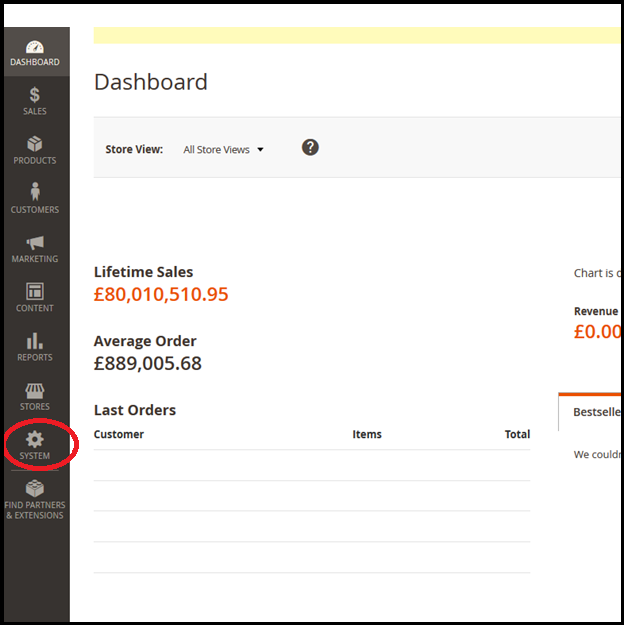Image resolution: width=624 pixels, height=625 pixels.
Task: Open the Dashboard sidebar icon
Action: (x=35, y=53)
